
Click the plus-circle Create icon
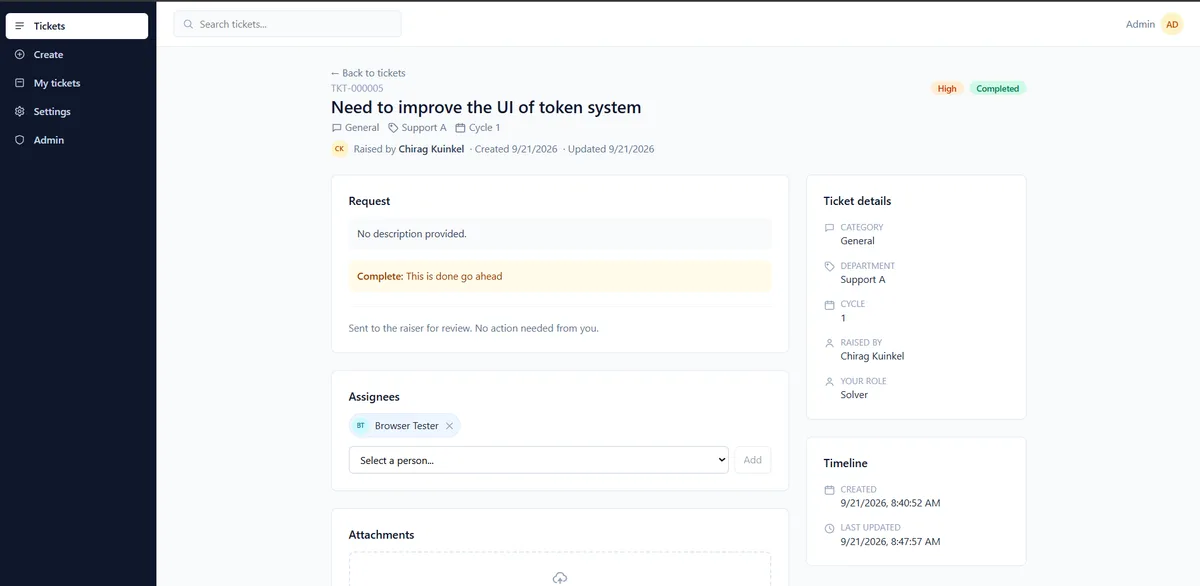click(20, 55)
